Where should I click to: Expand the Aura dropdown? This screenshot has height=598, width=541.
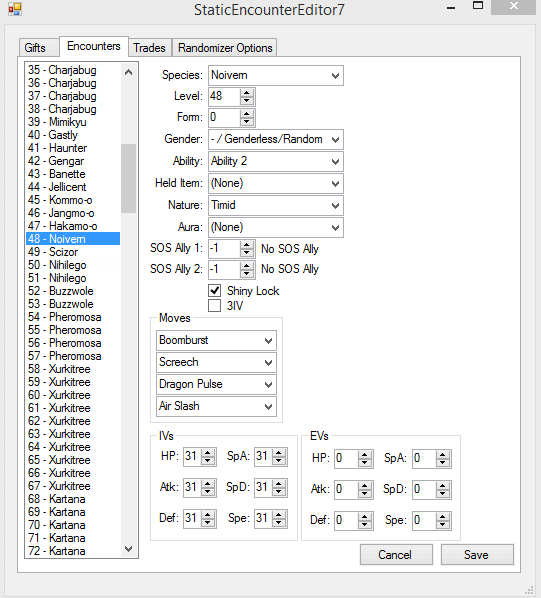(x=276, y=227)
